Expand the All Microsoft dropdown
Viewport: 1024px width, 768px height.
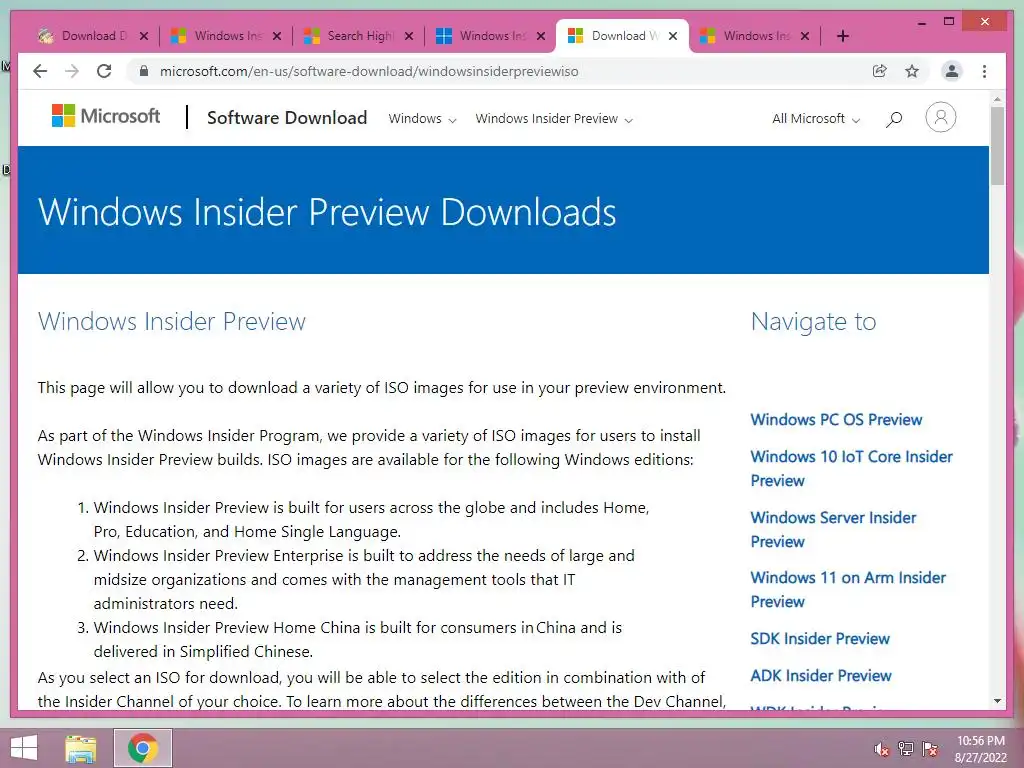(816, 119)
